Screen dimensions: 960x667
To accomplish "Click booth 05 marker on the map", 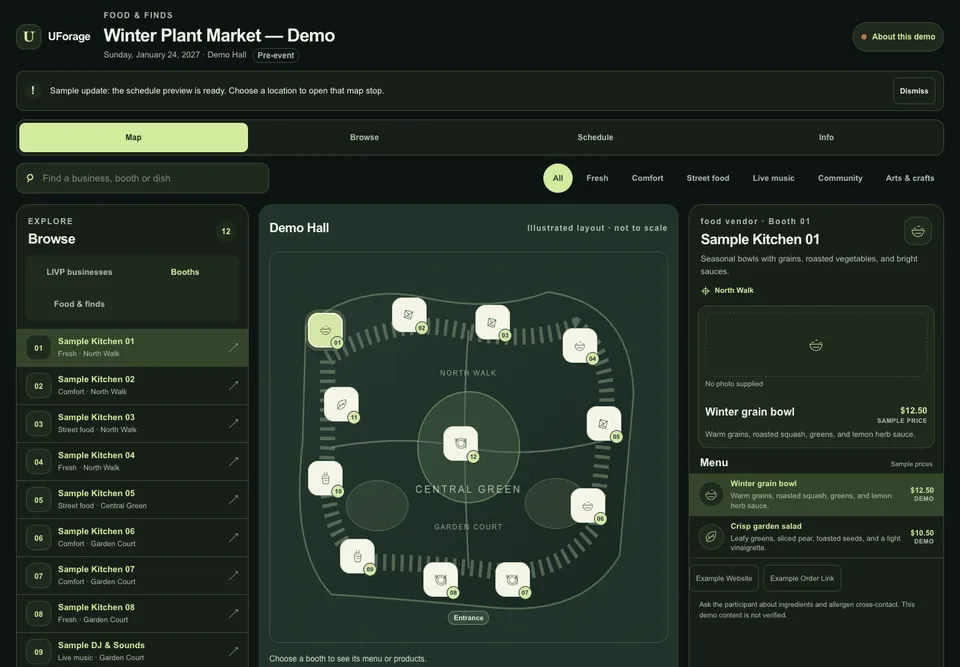I will tap(604, 424).
